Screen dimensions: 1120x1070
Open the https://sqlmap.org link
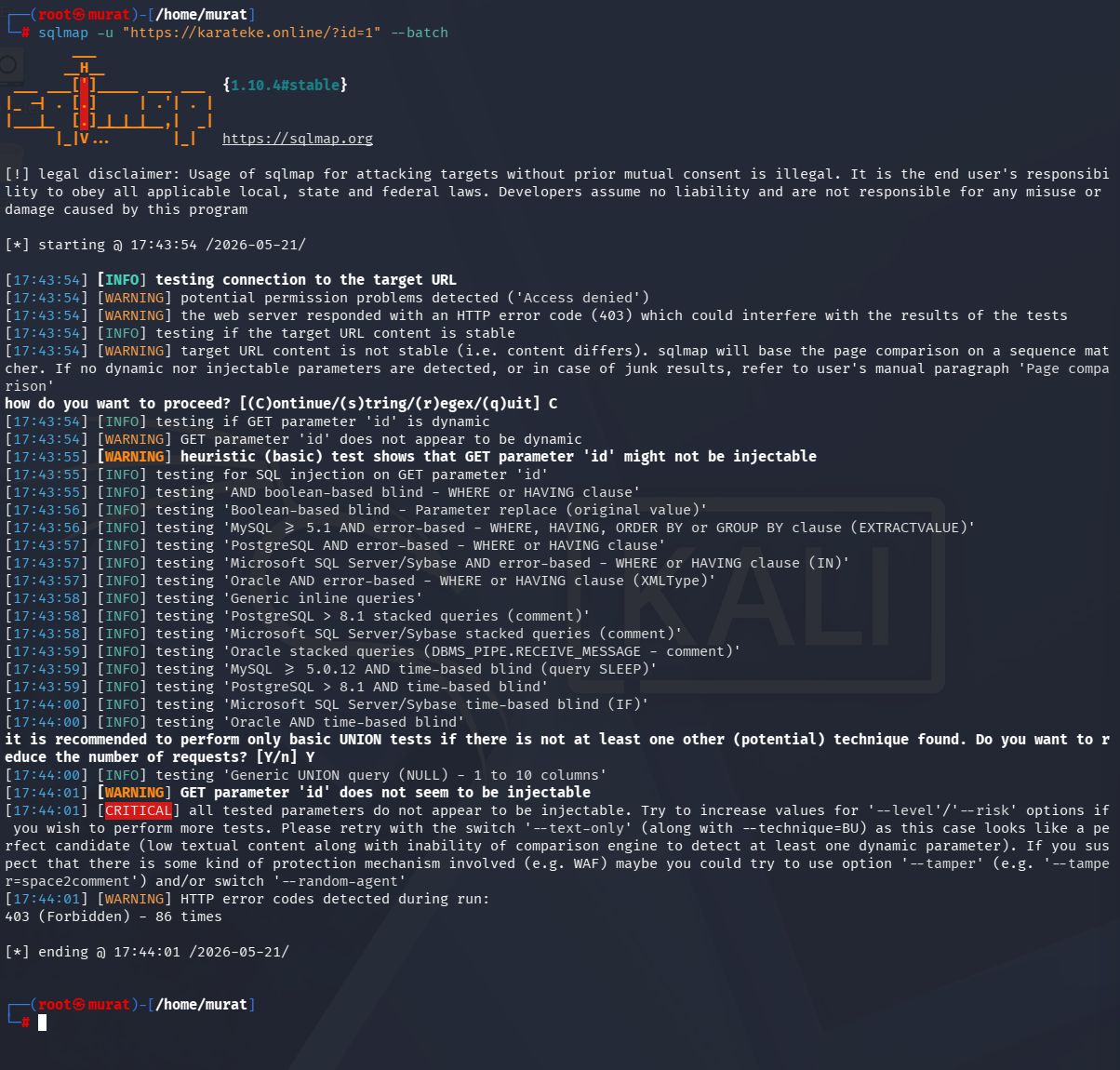[298, 139]
